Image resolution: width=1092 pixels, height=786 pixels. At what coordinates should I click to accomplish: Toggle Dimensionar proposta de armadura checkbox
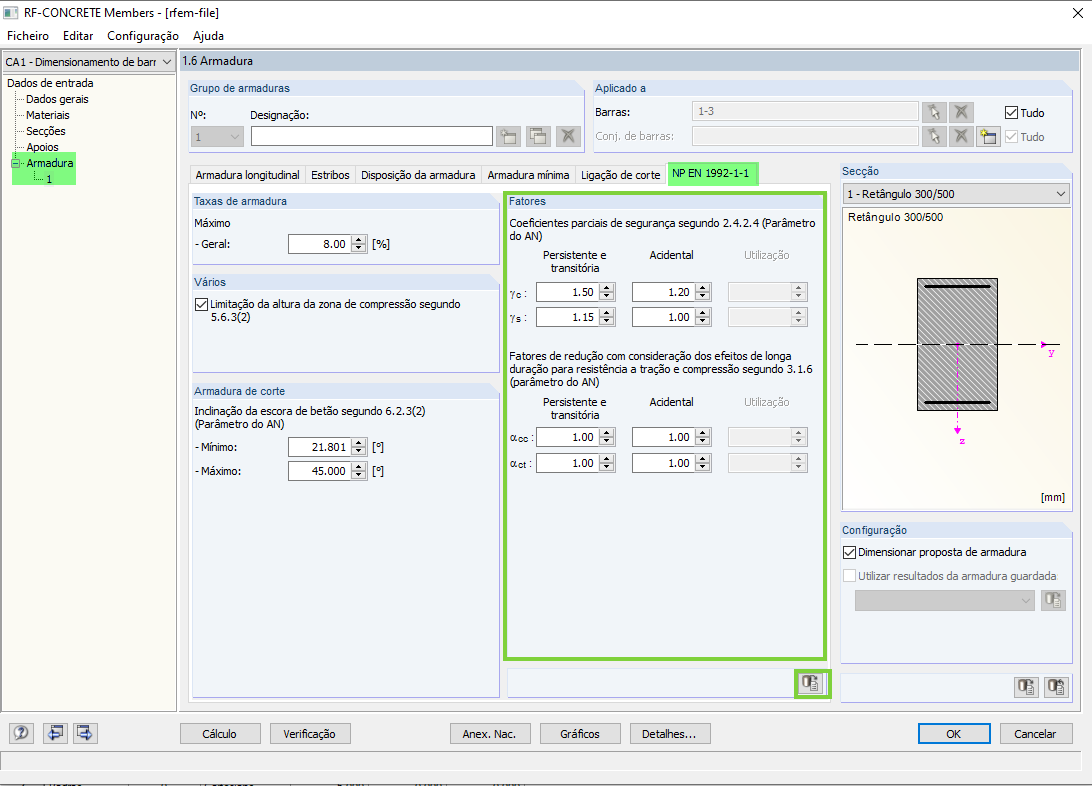tap(849, 552)
